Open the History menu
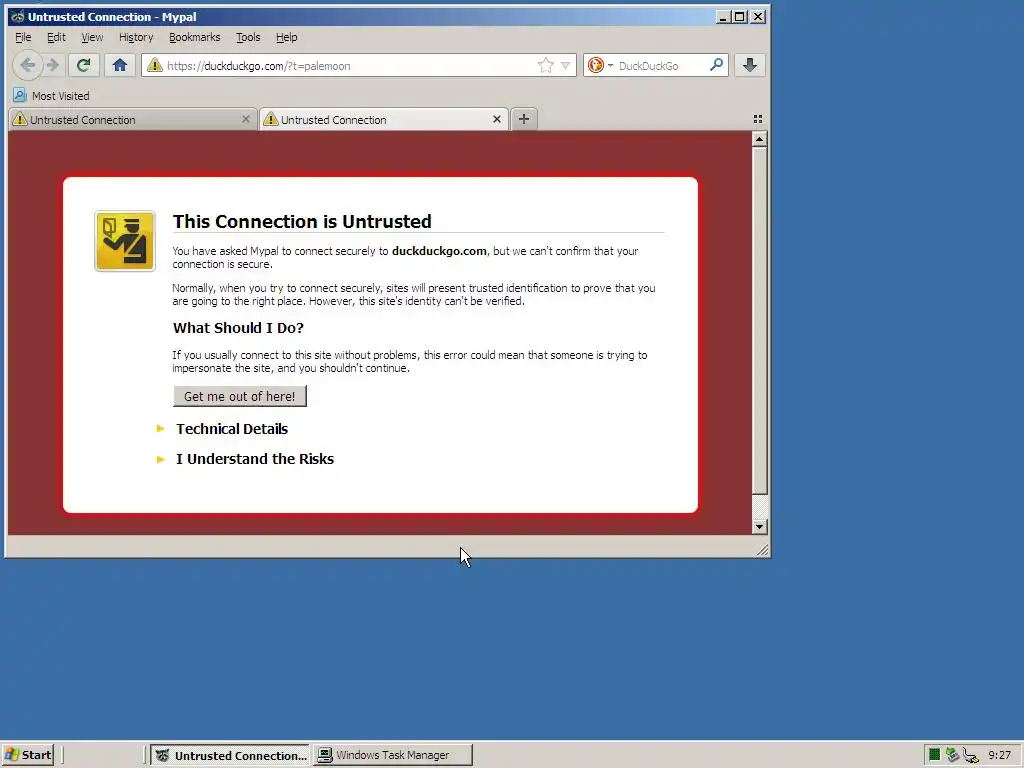The height and width of the screenshot is (768, 1024). point(136,37)
